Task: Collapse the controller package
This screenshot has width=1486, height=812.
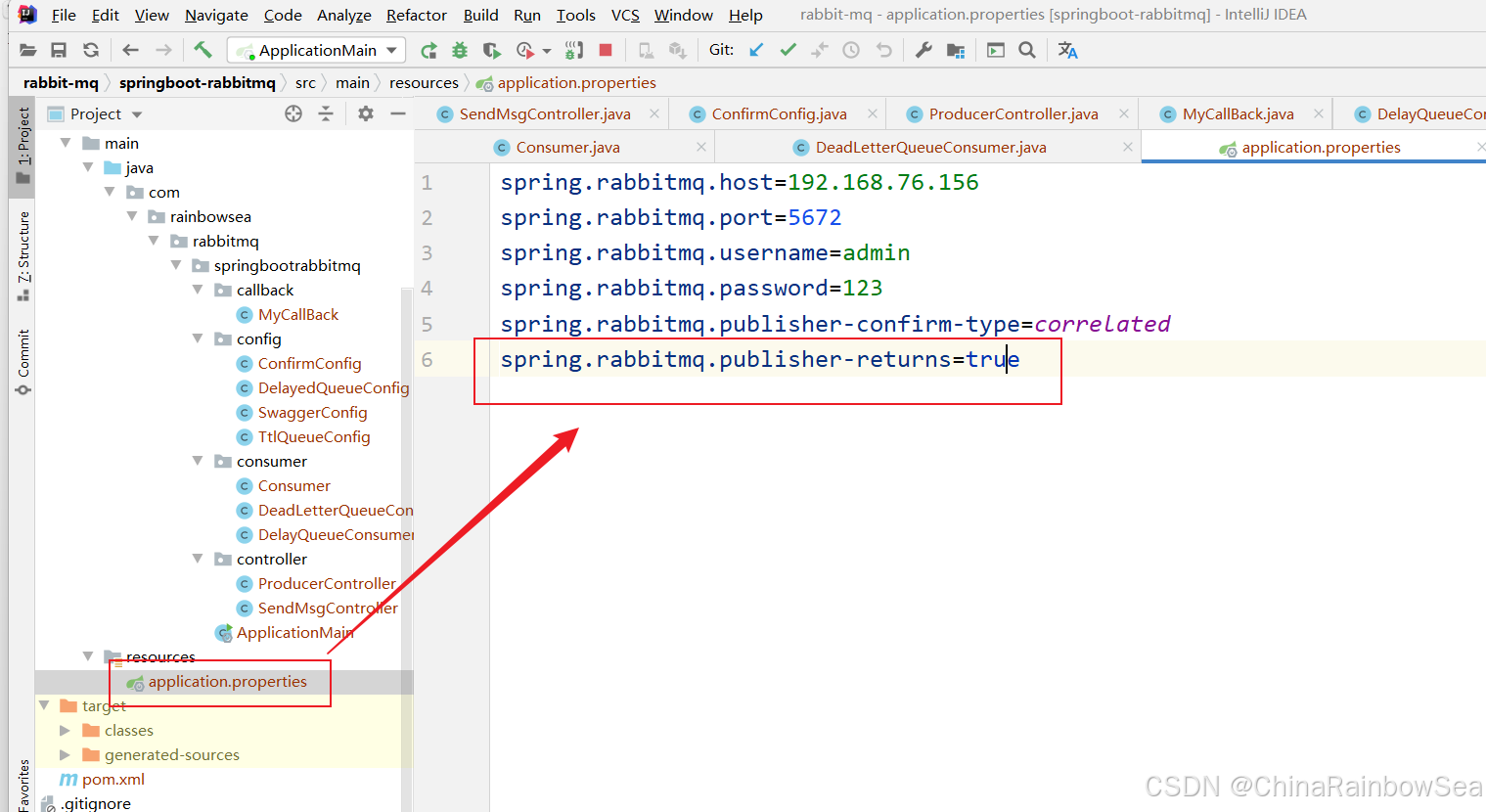Action: [198, 559]
